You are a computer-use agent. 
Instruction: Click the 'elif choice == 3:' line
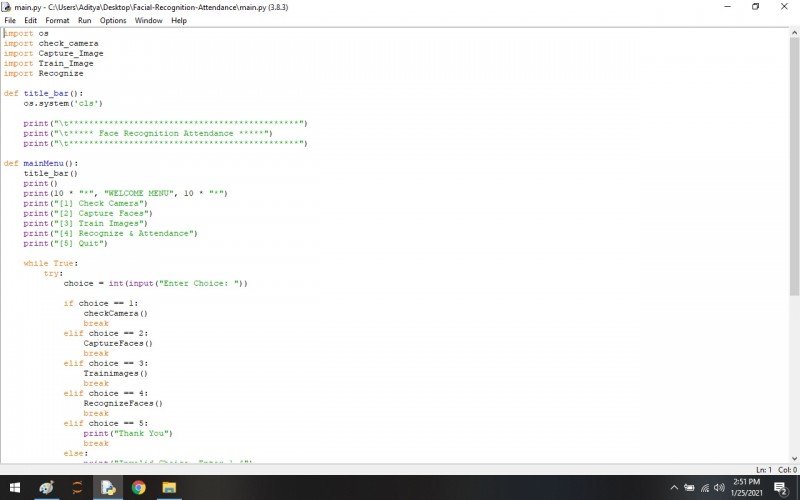pos(106,363)
